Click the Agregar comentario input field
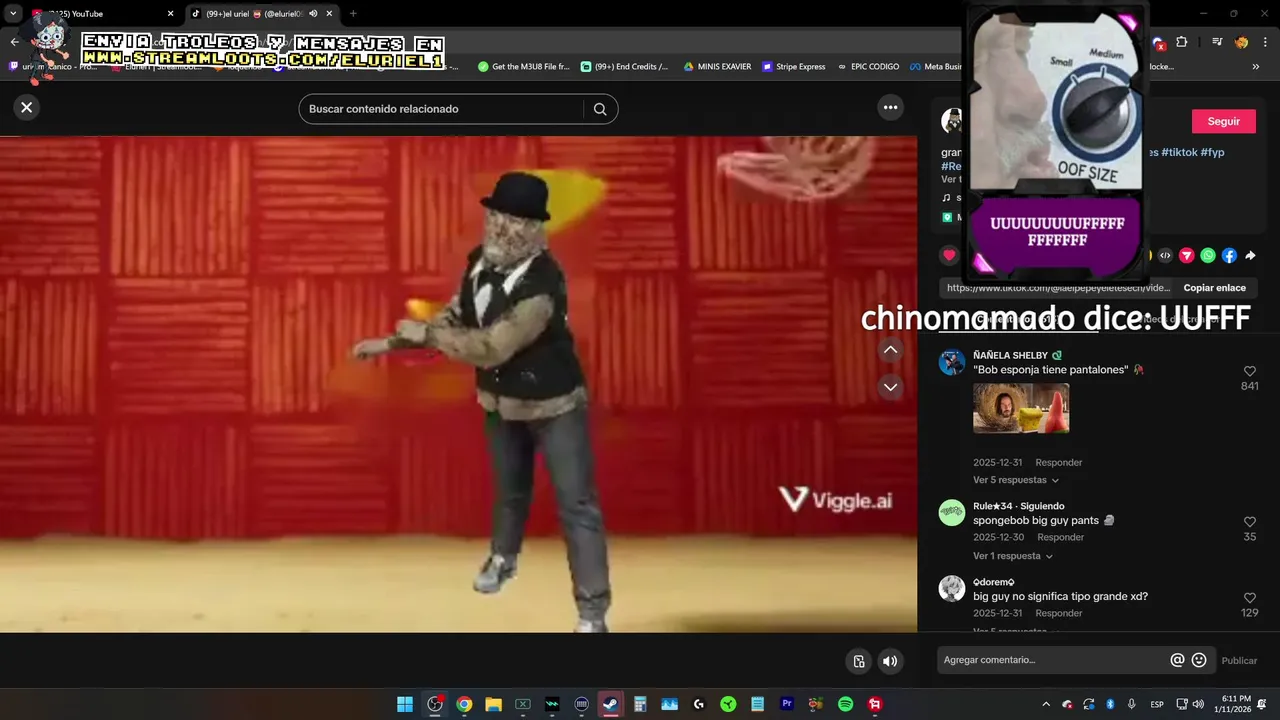Screen dimensions: 1280x720 pyautogui.click(x=1050, y=660)
